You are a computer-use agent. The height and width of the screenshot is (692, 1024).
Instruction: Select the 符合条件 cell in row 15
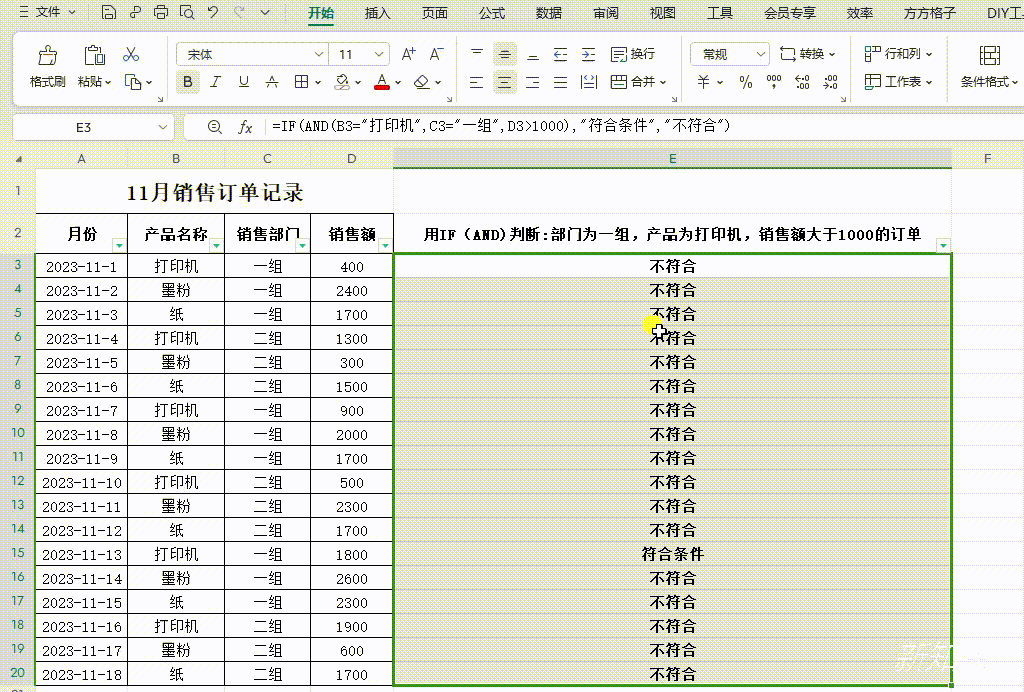(x=672, y=554)
